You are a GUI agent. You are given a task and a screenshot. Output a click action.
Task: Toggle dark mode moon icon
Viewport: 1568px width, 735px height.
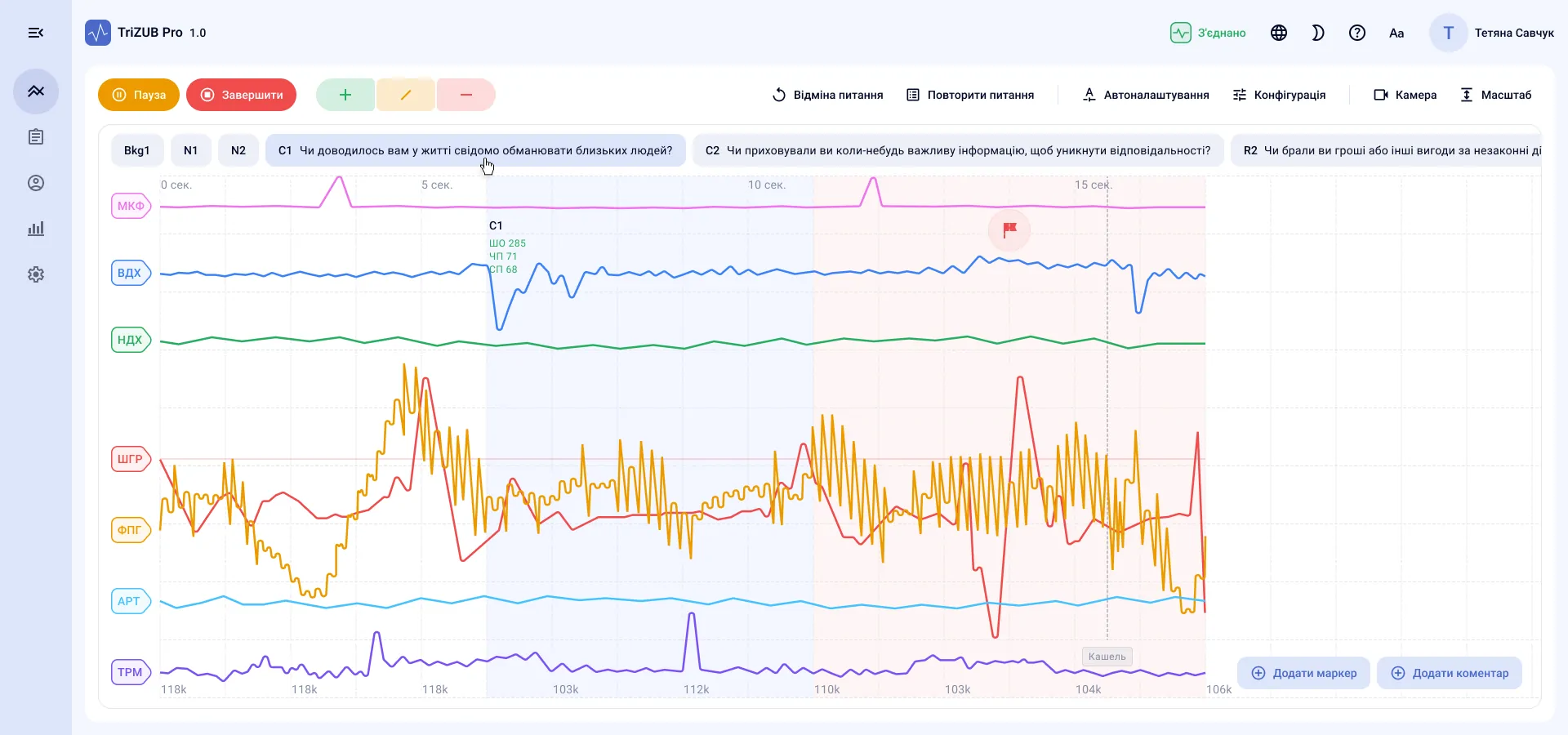coord(1318,33)
